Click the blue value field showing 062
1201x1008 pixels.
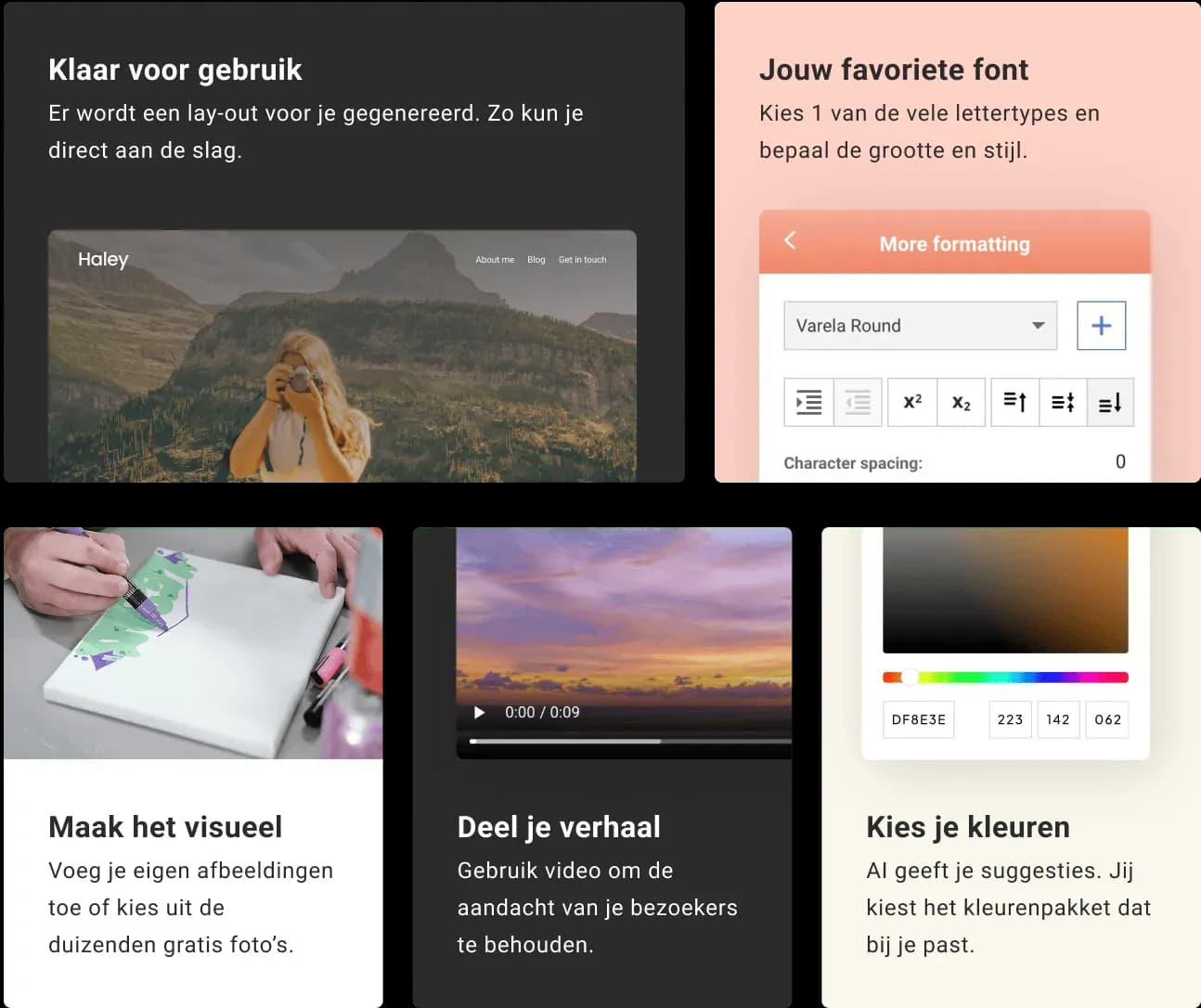(1107, 719)
